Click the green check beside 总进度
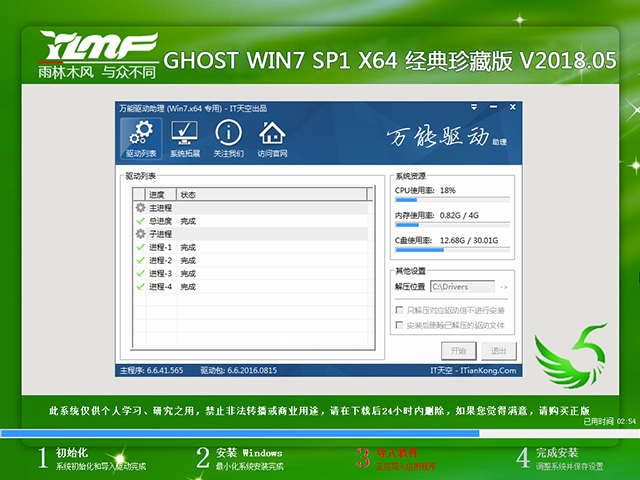640x480 pixels. [140, 221]
